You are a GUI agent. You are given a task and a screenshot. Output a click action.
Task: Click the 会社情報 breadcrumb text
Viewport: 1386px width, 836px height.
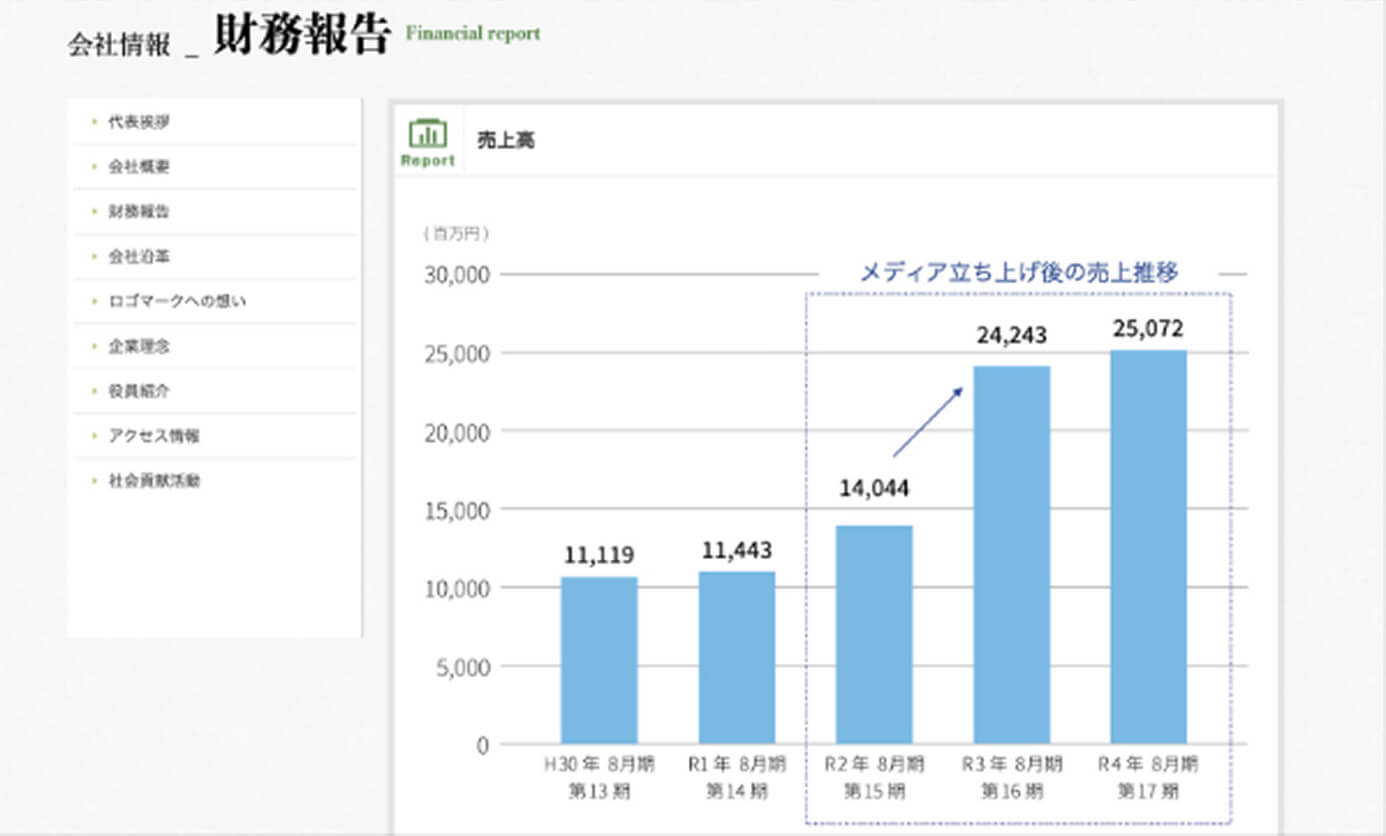pyautogui.click(x=119, y=45)
